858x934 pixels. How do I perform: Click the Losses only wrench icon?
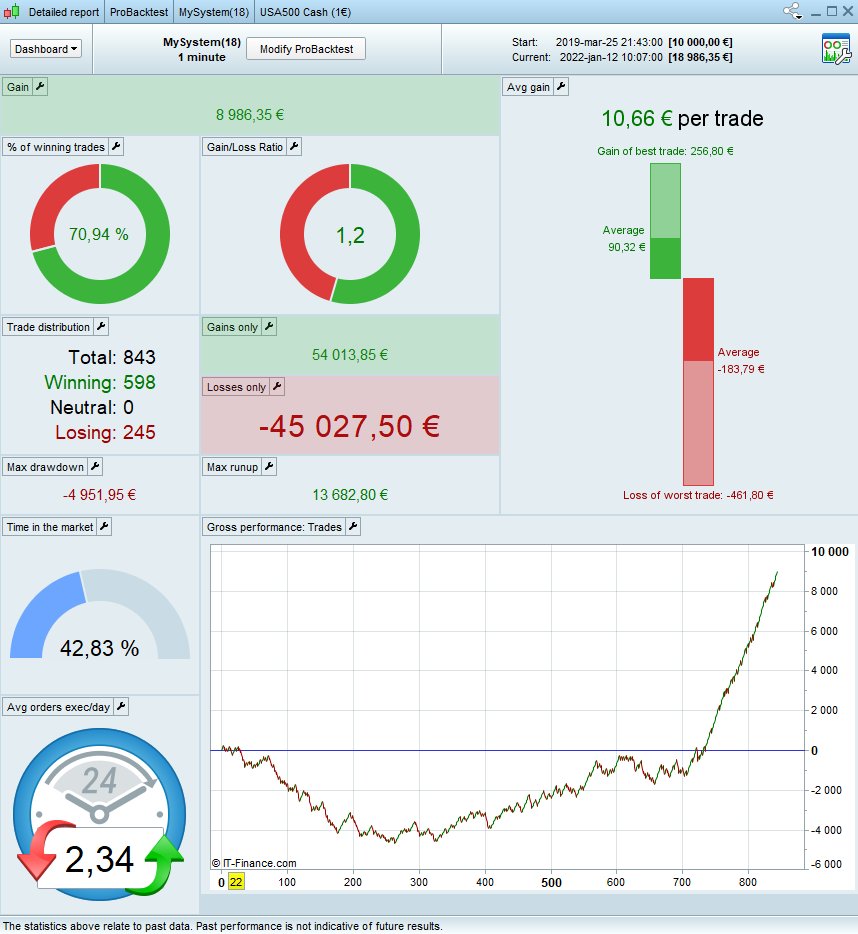(276, 387)
